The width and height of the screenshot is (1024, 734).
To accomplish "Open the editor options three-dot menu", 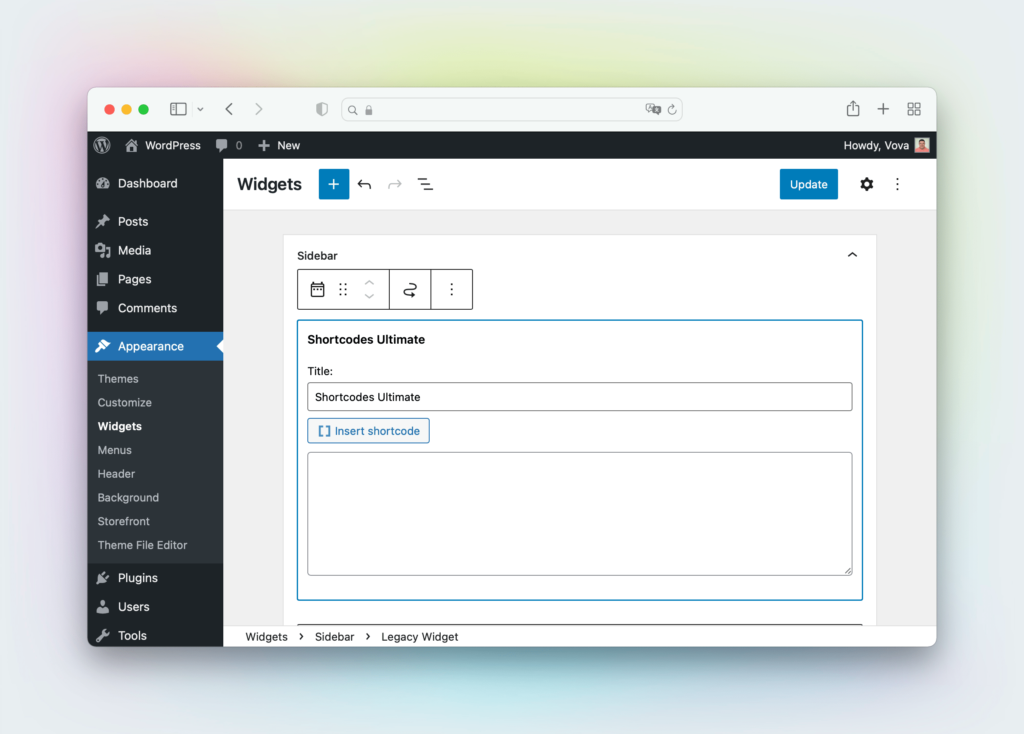I will pos(897,185).
